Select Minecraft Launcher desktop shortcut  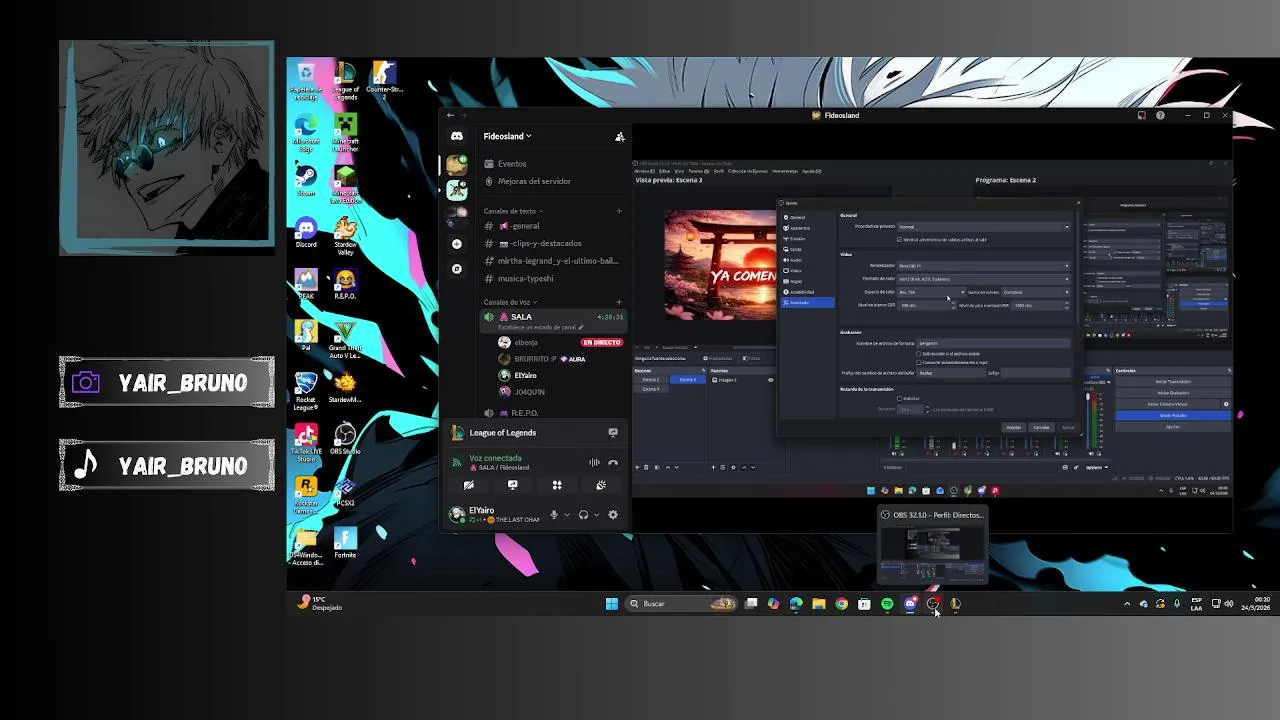345,130
